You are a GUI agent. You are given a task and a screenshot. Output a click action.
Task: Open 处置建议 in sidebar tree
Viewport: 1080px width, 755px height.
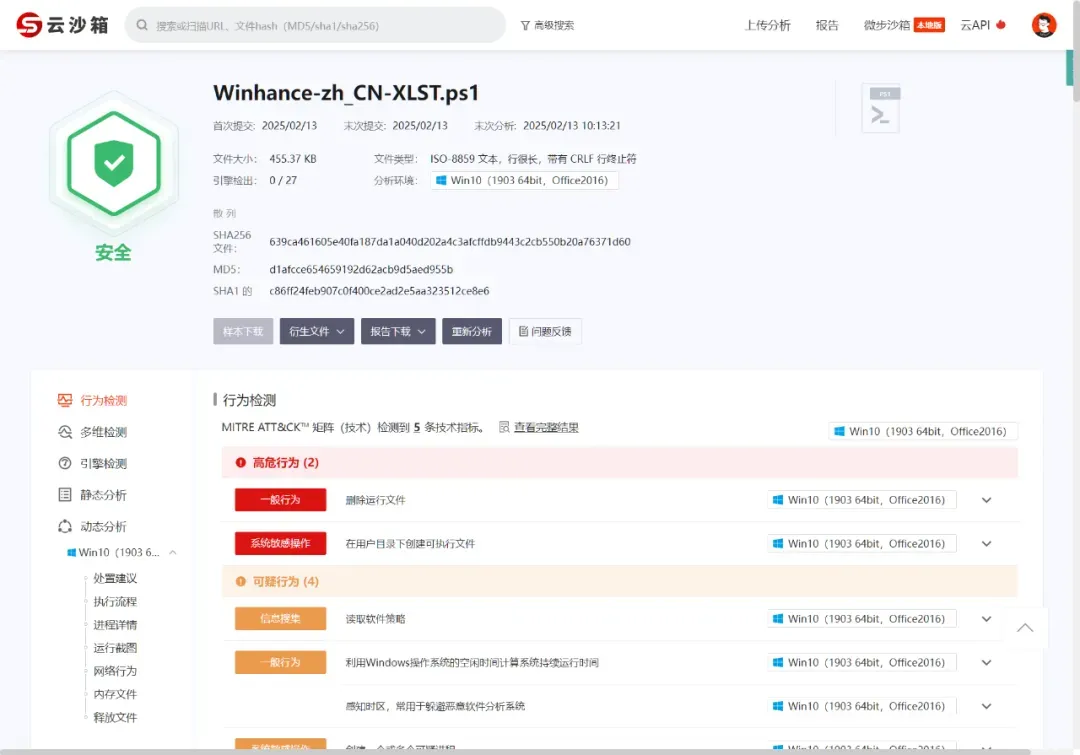pyautogui.click(x=115, y=578)
